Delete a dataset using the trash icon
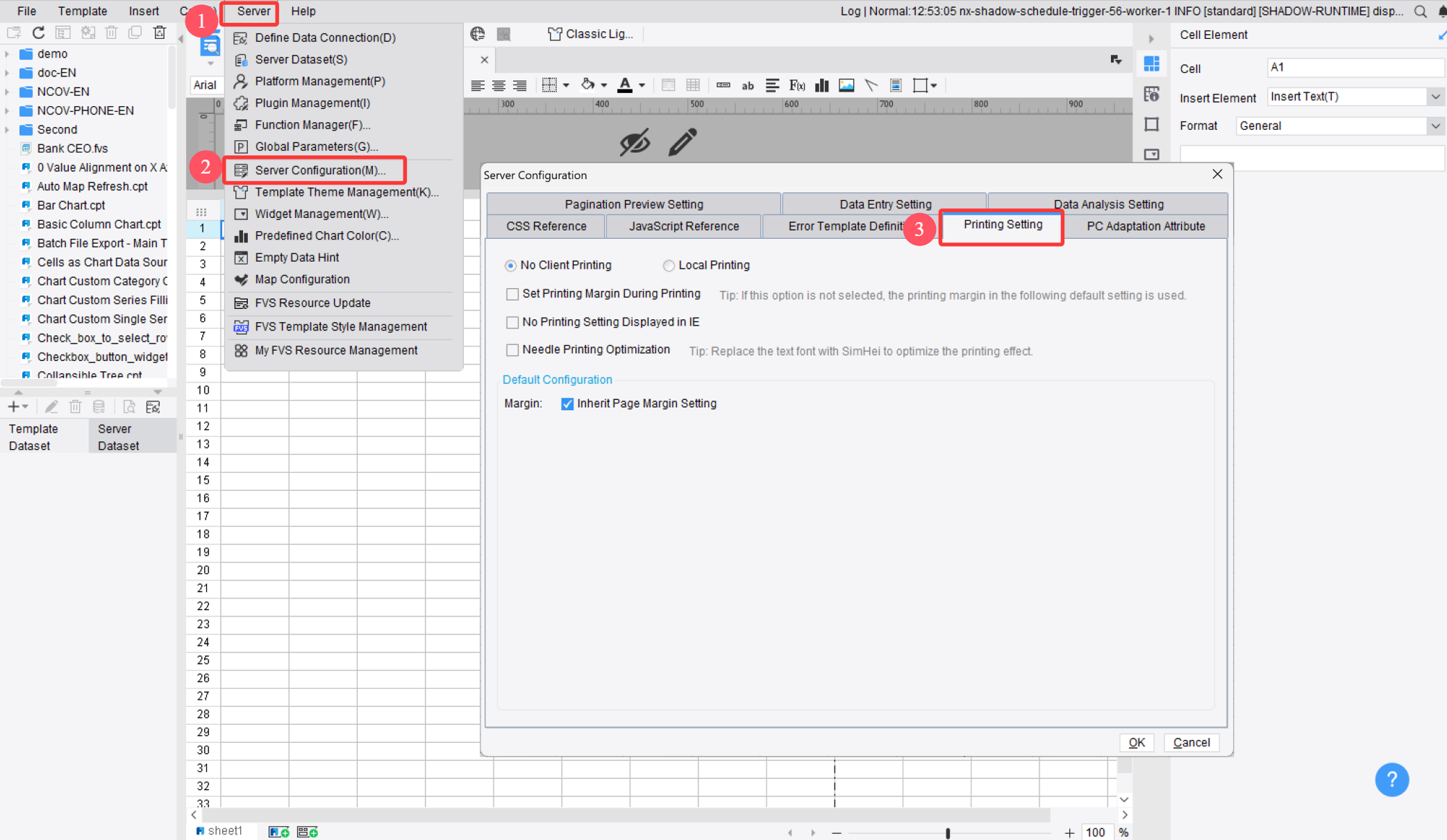This screenshot has width=1447, height=840. click(75, 407)
